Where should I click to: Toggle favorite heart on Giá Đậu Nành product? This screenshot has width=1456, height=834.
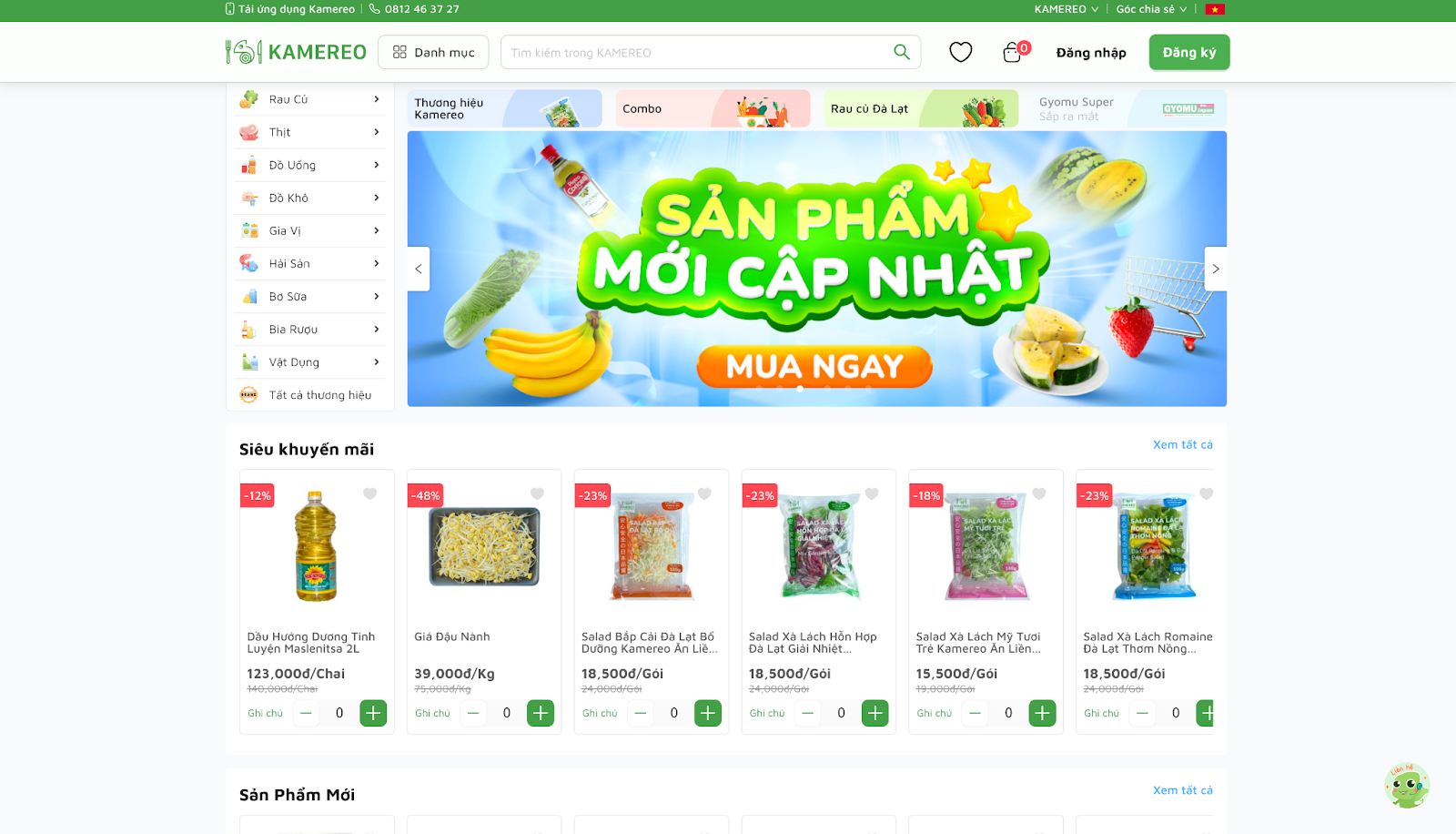537,493
